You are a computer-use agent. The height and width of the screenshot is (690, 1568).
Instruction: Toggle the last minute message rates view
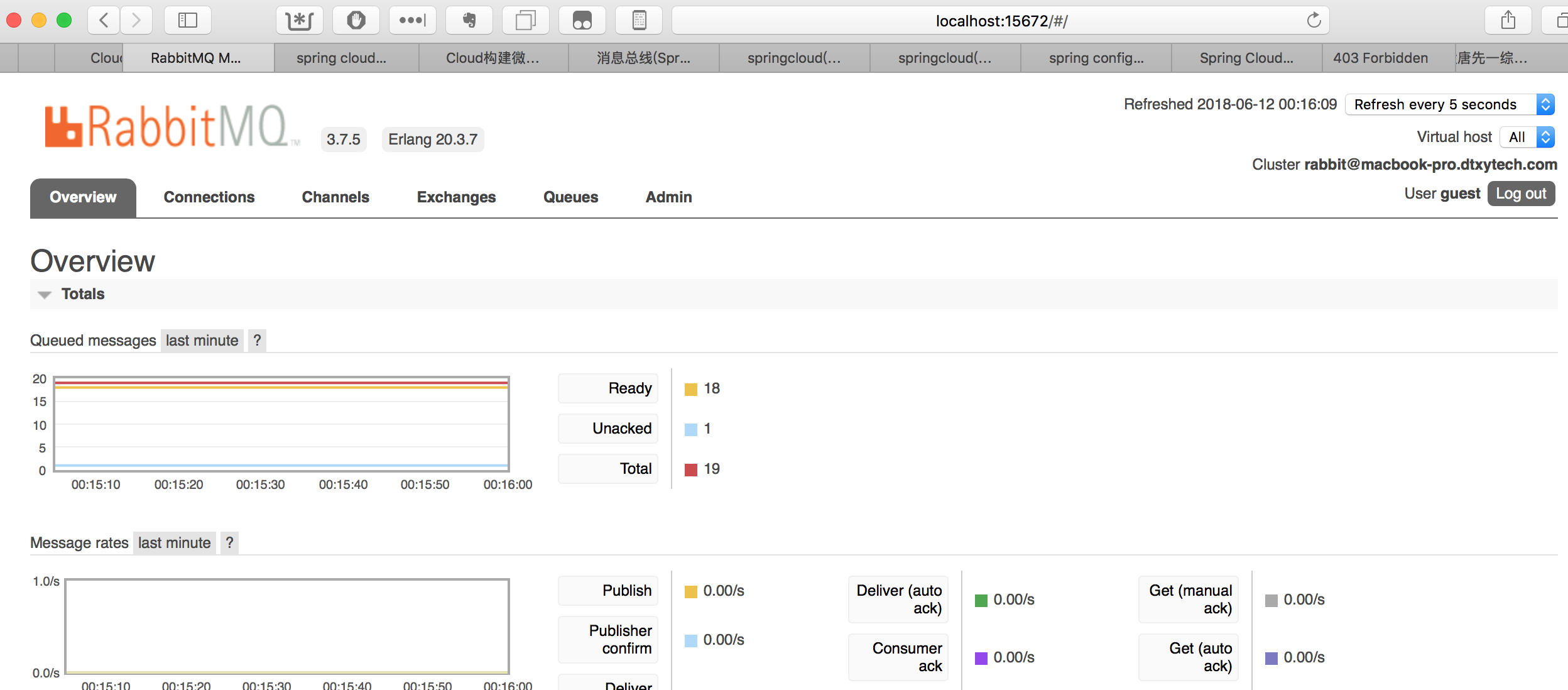click(x=174, y=542)
